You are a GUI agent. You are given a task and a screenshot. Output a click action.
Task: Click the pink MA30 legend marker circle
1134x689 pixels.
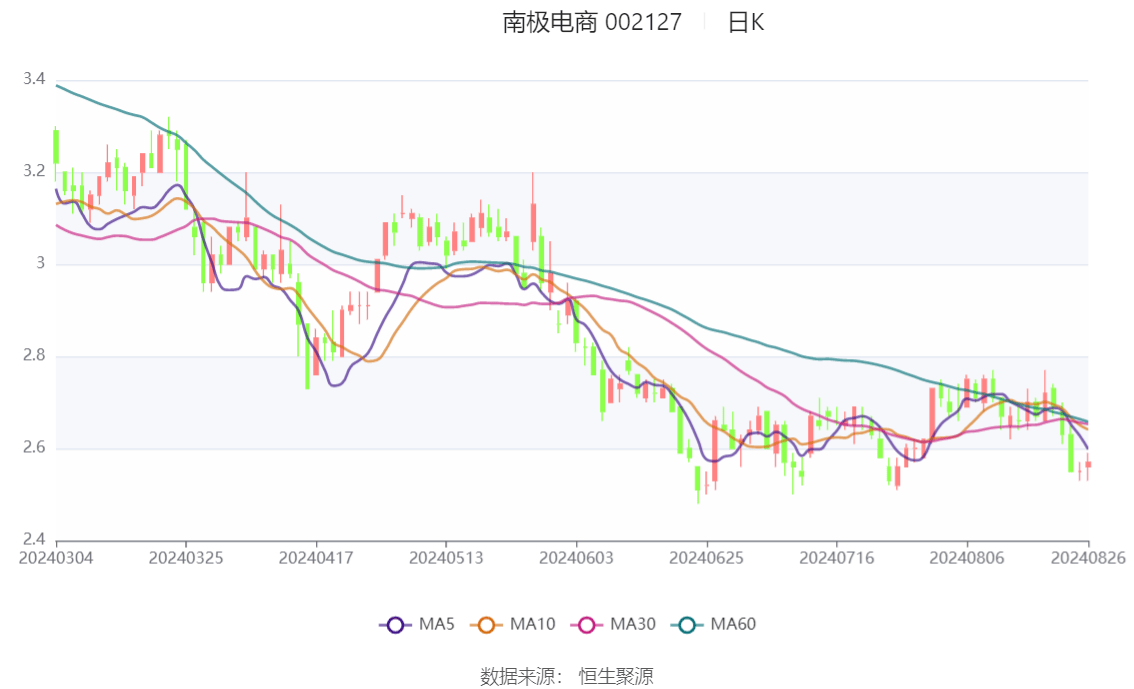[587, 625]
